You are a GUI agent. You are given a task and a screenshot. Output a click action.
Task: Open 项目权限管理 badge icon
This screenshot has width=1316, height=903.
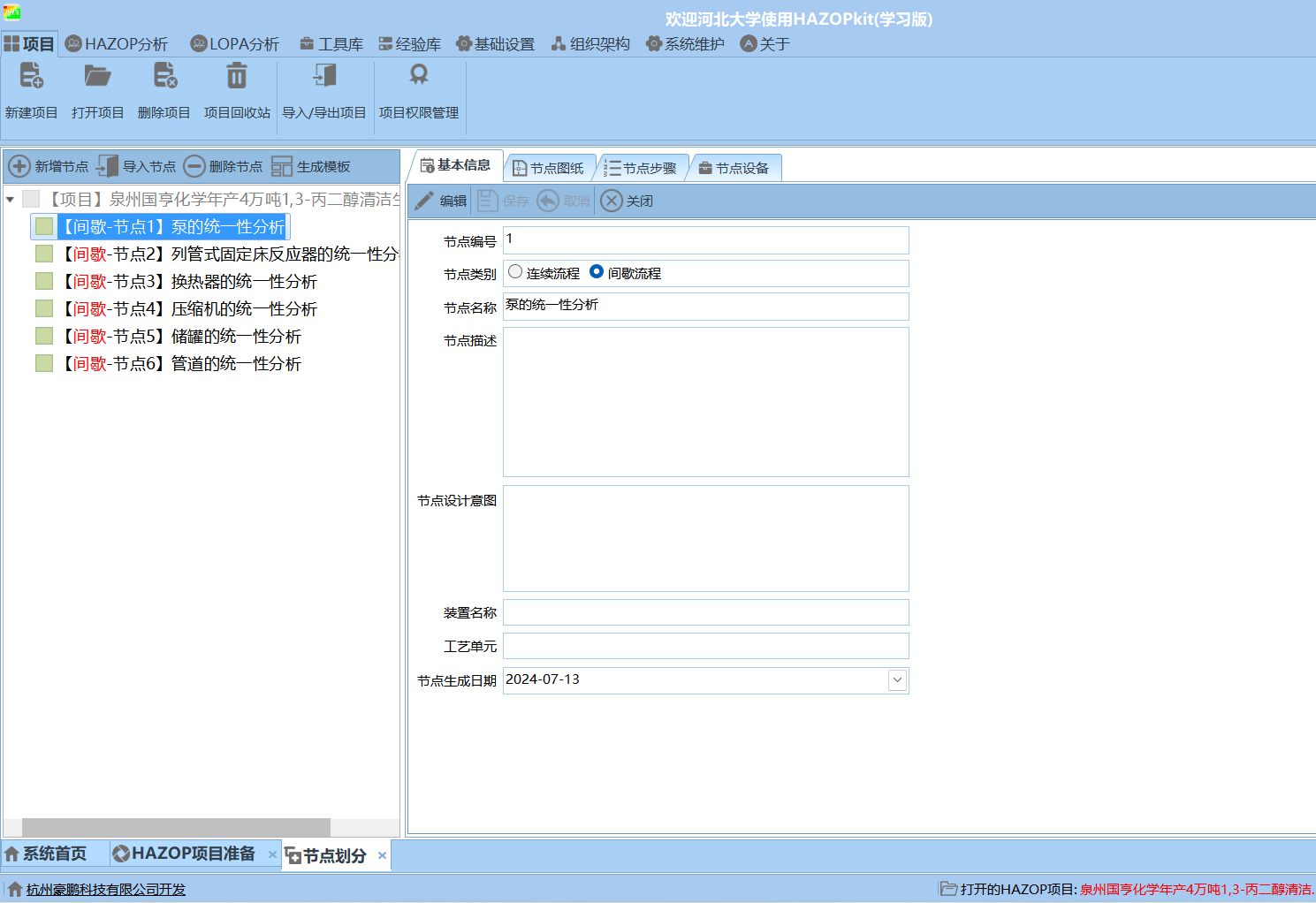419,76
